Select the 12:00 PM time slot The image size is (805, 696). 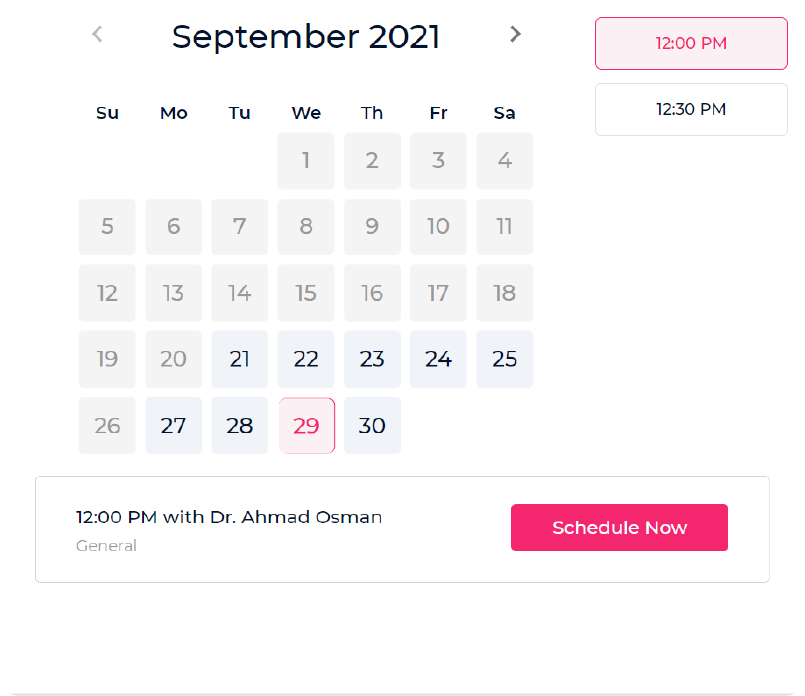pos(691,43)
